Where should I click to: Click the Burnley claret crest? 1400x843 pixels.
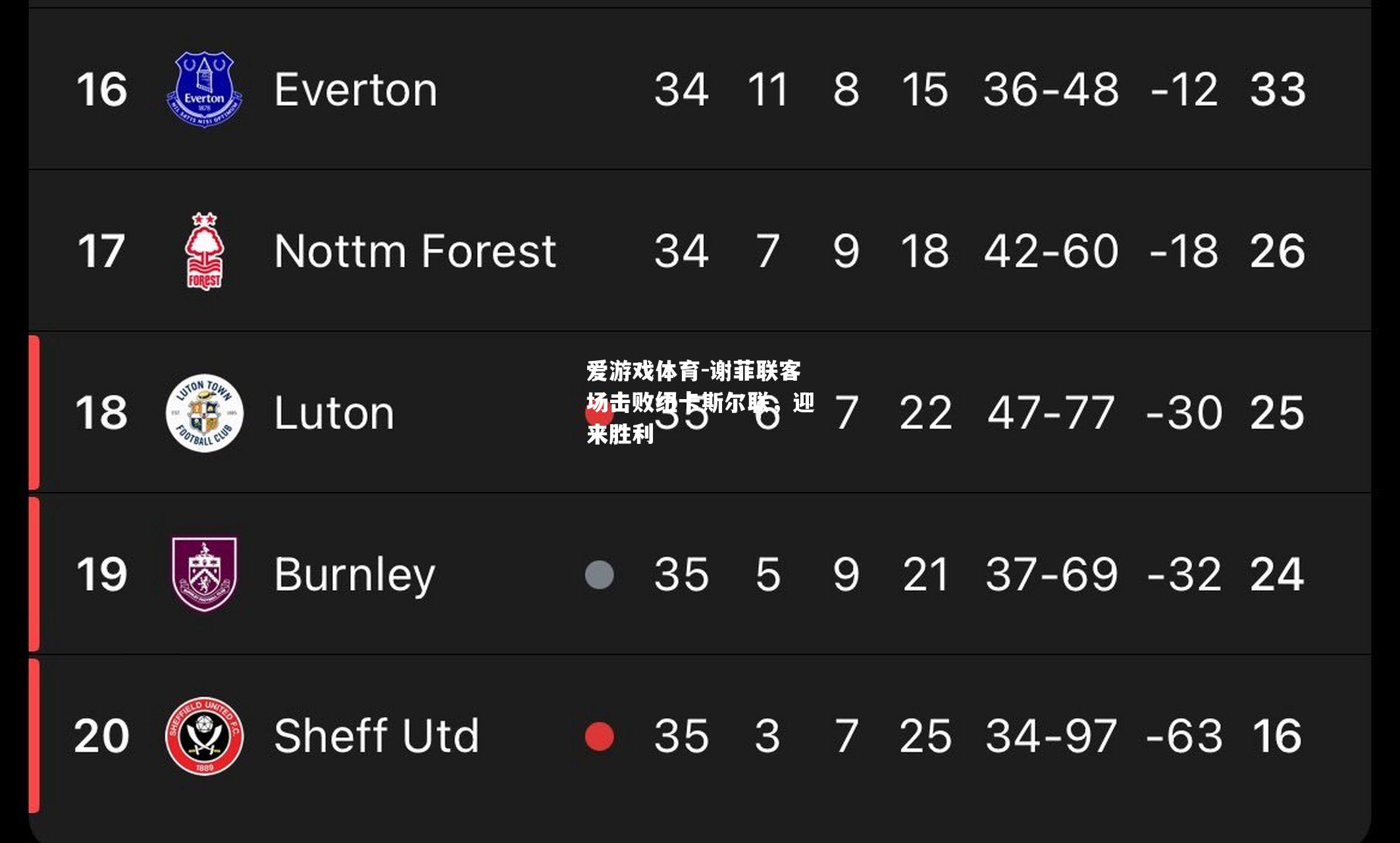[204, 574]
